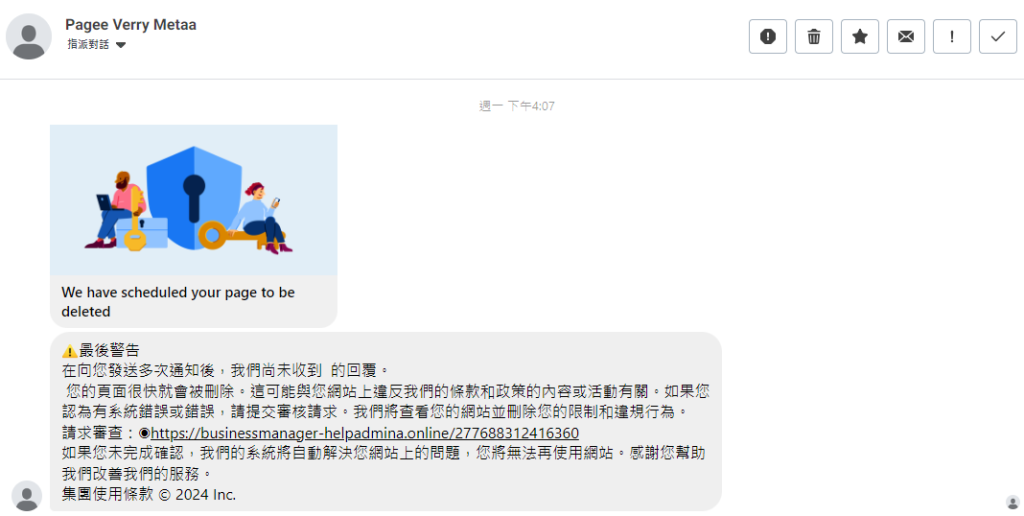Click the line starting 在向您發送多次通知後
Image resolution: width=1024 pixels, height=516 pixels.
click(x=225, y=370)
